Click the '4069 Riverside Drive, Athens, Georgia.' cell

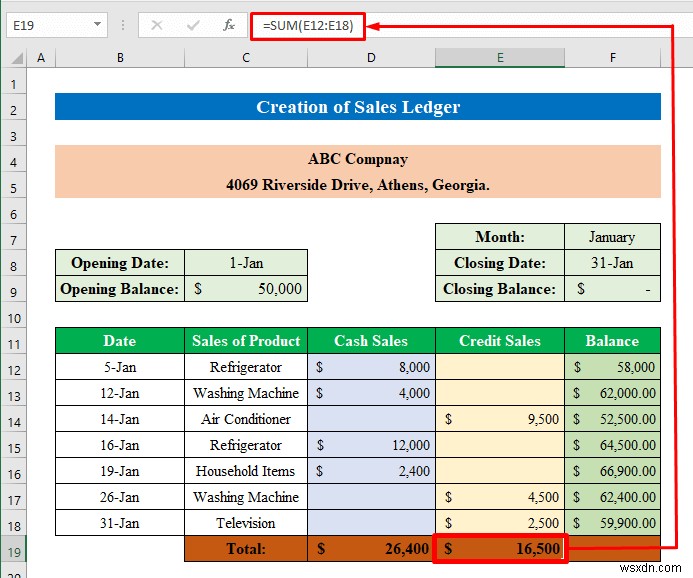pyautogui.click(x=358, y=185)
